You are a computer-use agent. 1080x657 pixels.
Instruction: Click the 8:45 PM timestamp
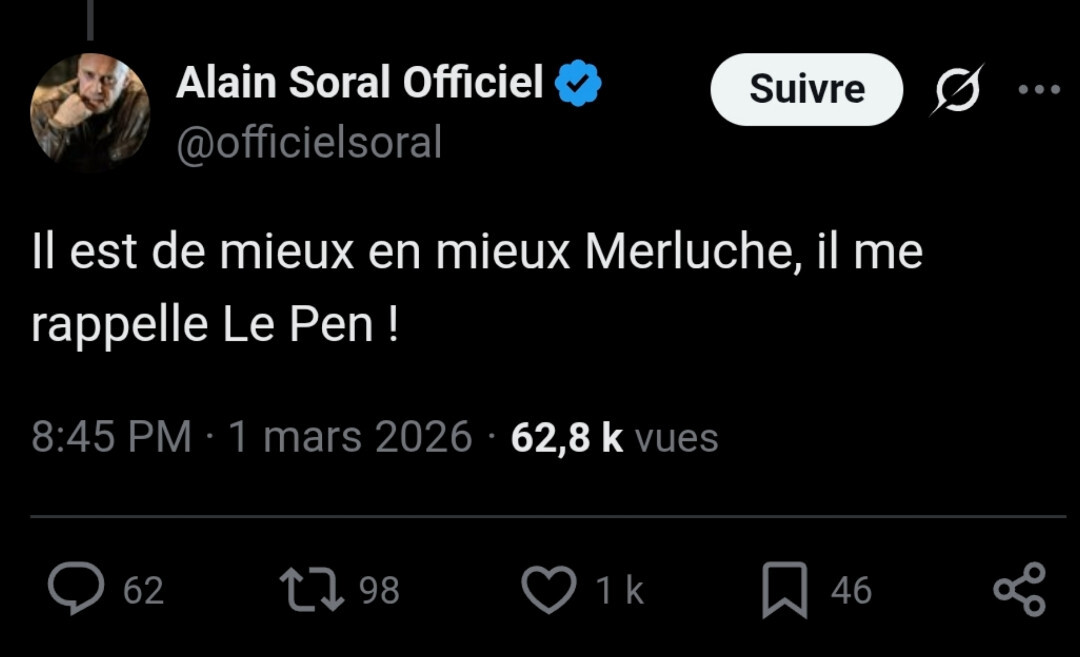[x=111, y=438]
